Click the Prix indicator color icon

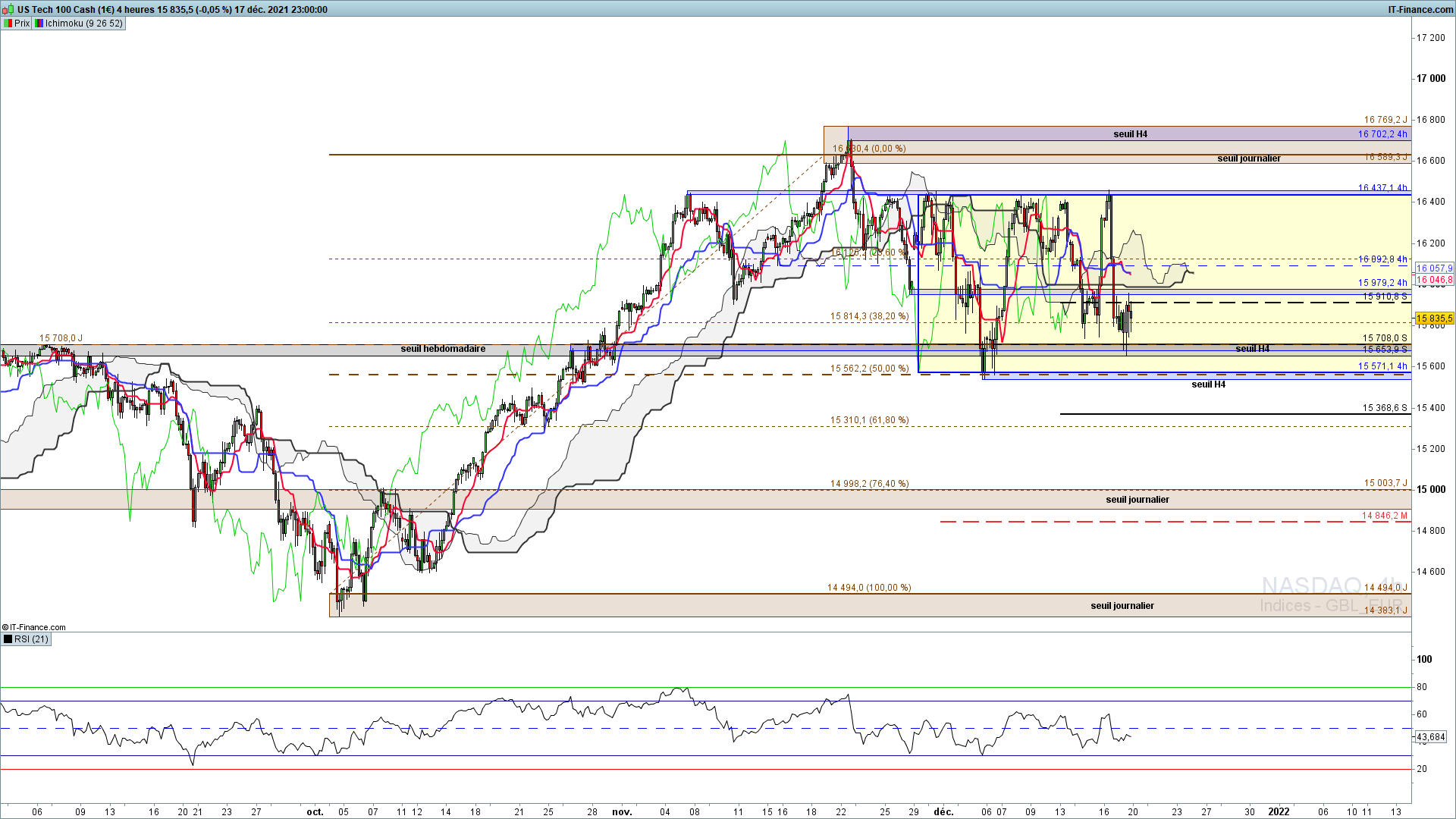[x=8, y=24]
